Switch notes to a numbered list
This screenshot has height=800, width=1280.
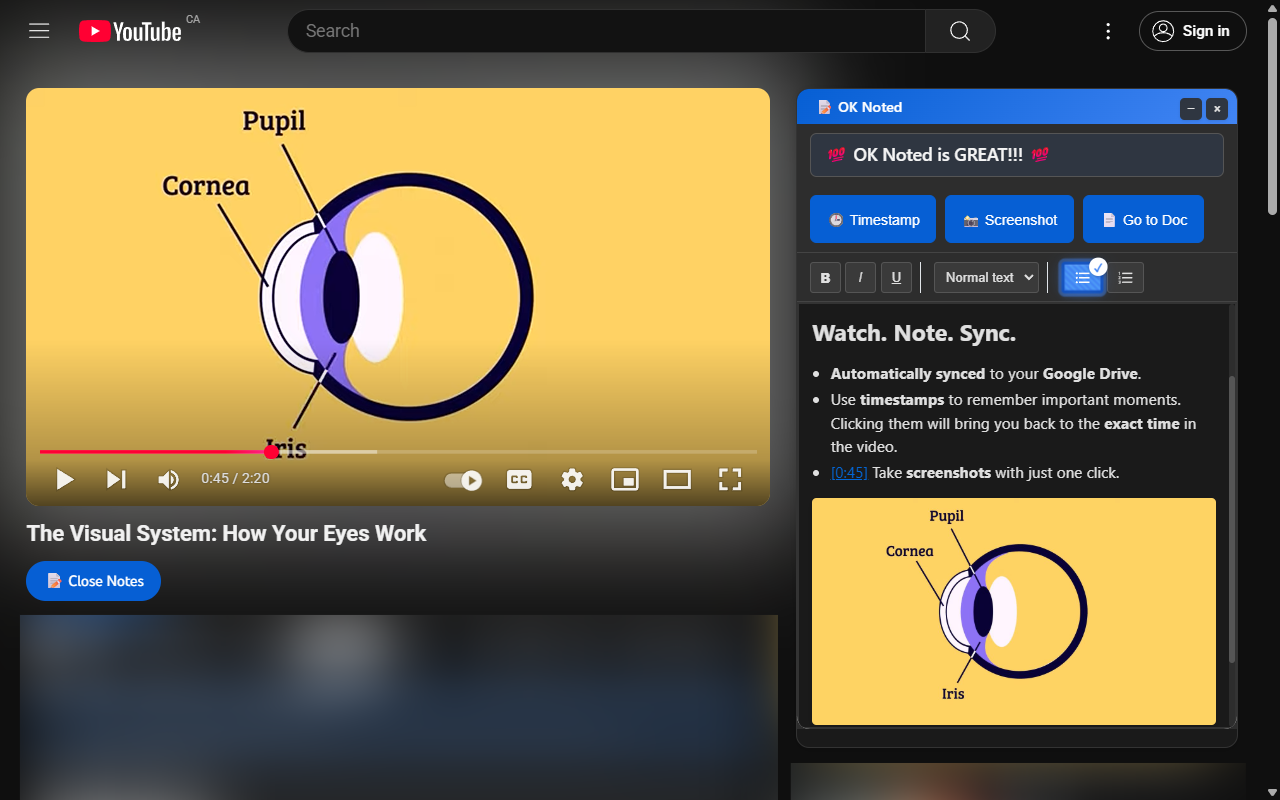(x=1125, y=277)
